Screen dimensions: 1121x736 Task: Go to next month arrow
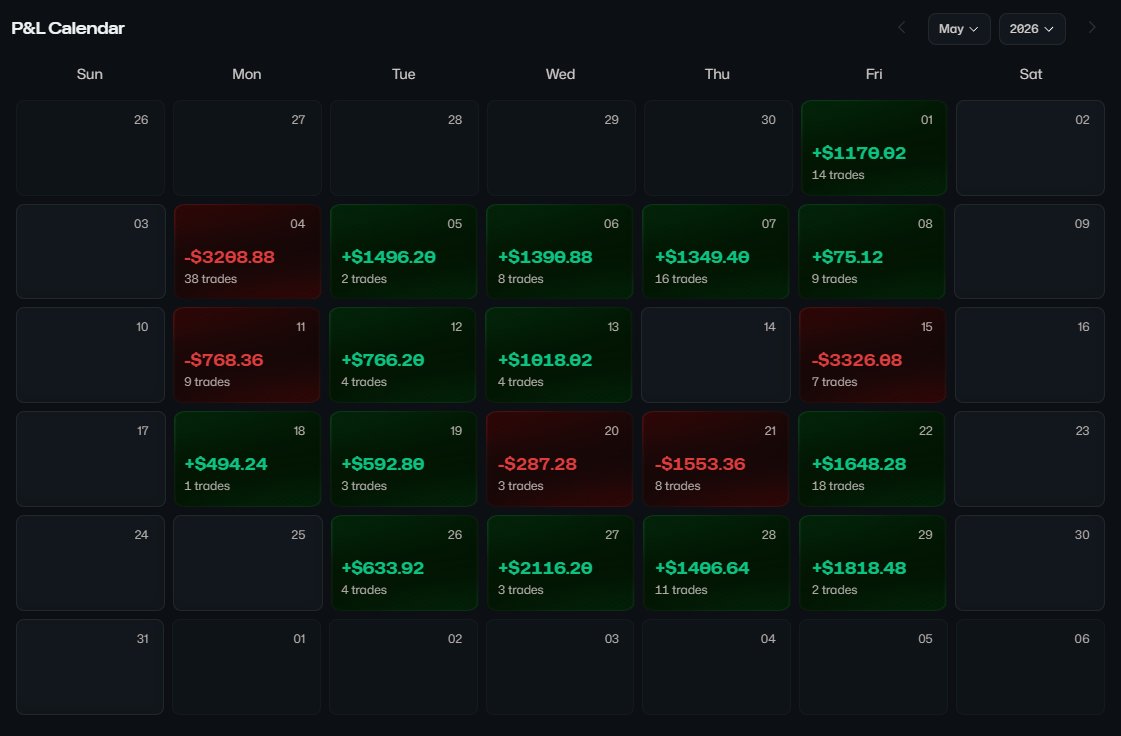pos(1092,28)
